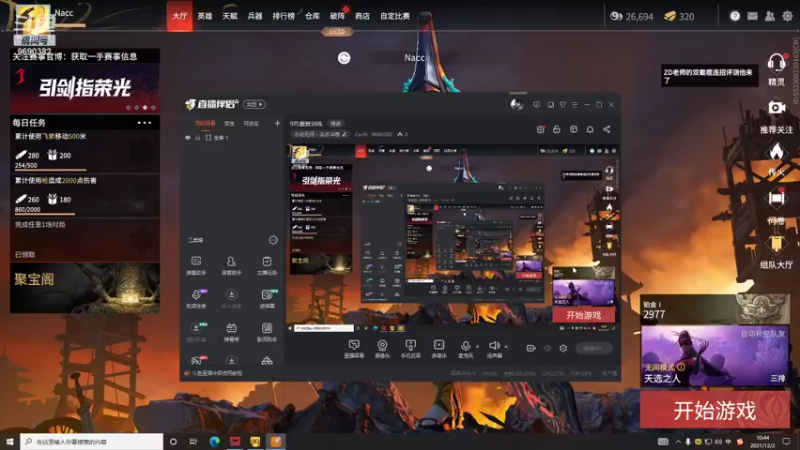Viewport: 800px width, 450px height.
Task: Open the category pill next to 直播伴侣 logo
Action: coord(254,104)
